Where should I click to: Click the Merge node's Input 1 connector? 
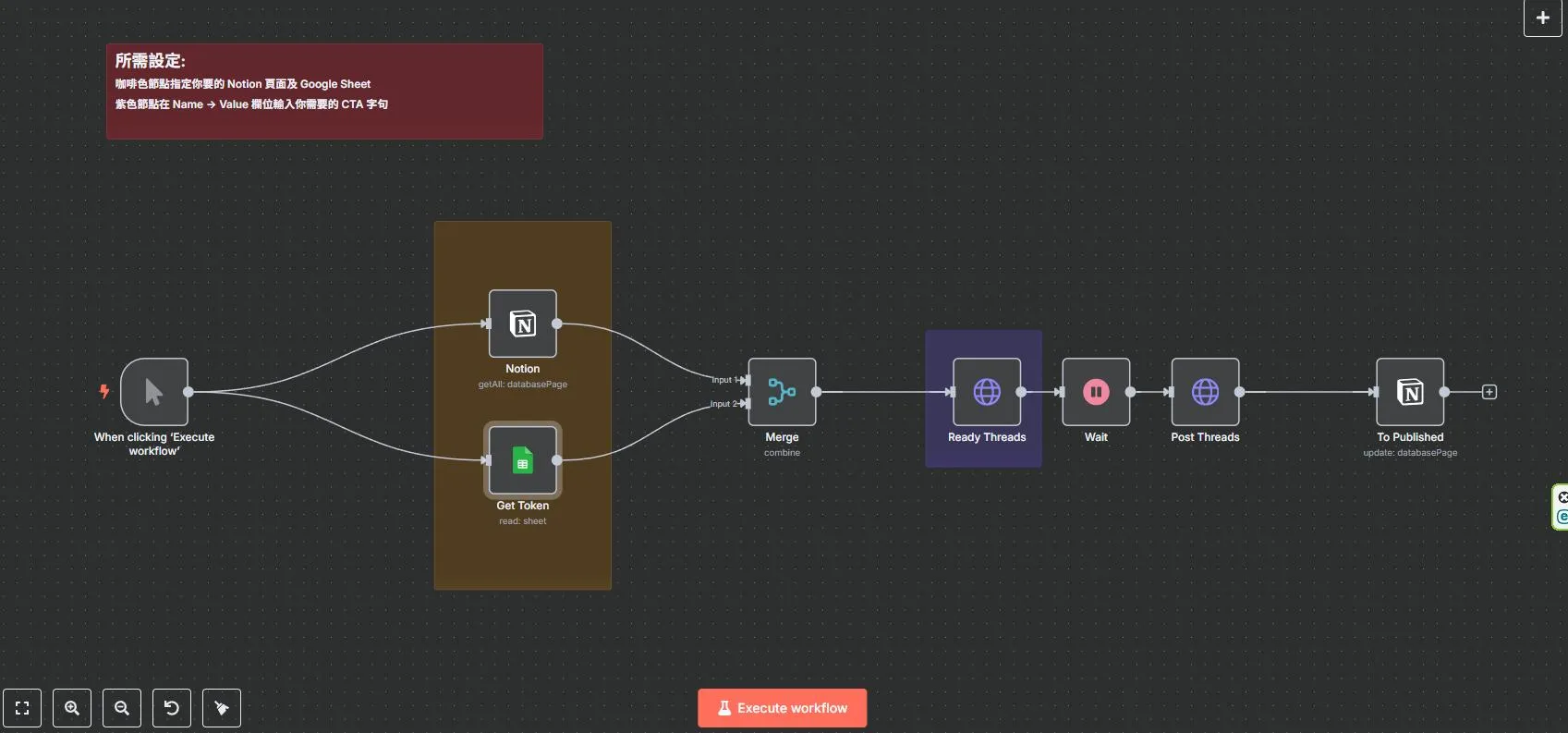pos(746,380)
